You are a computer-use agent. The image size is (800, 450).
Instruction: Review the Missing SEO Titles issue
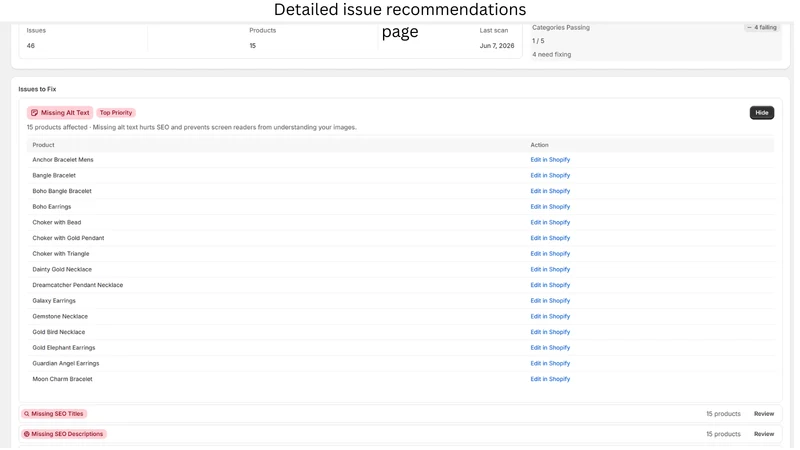point(764,414)
